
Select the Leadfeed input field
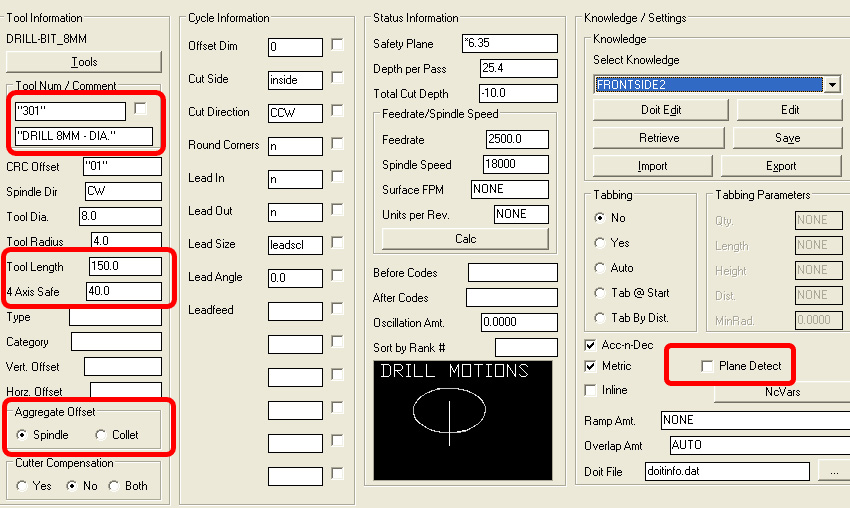(x=295, y=311)
